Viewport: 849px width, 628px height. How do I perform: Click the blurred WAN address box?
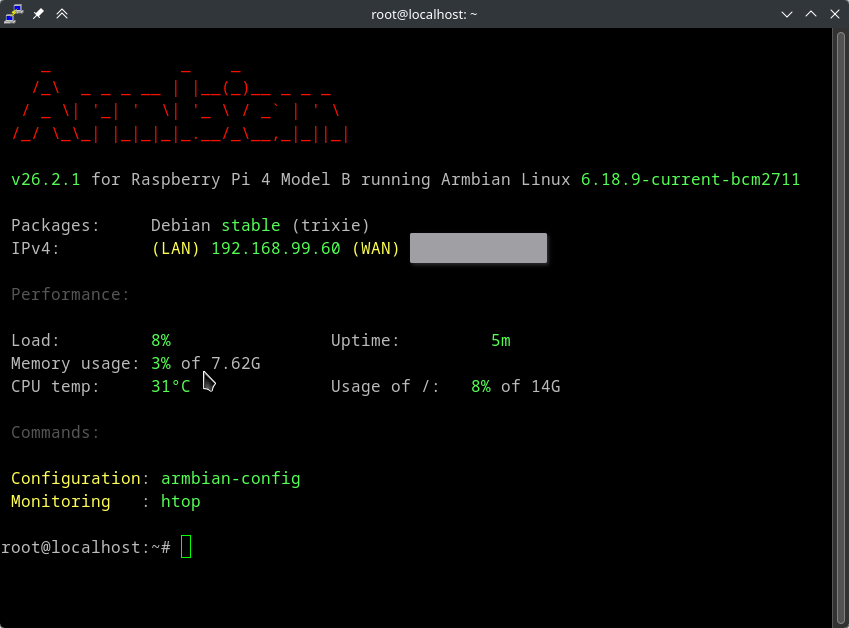pyautogui.click(x=478, y=248)
